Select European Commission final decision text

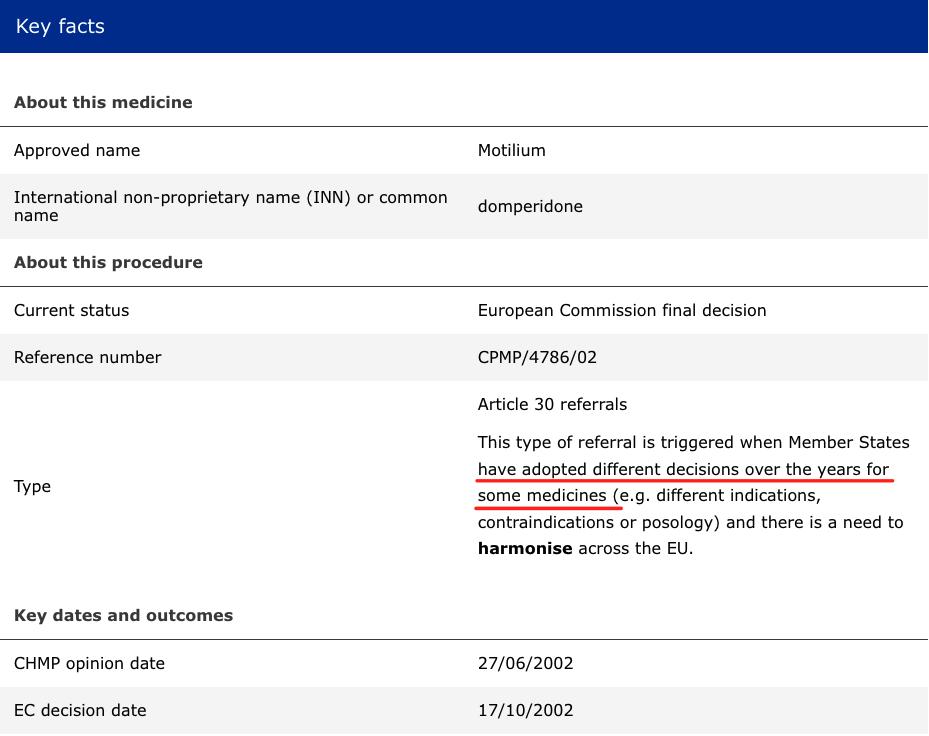[x=621, y=311]
